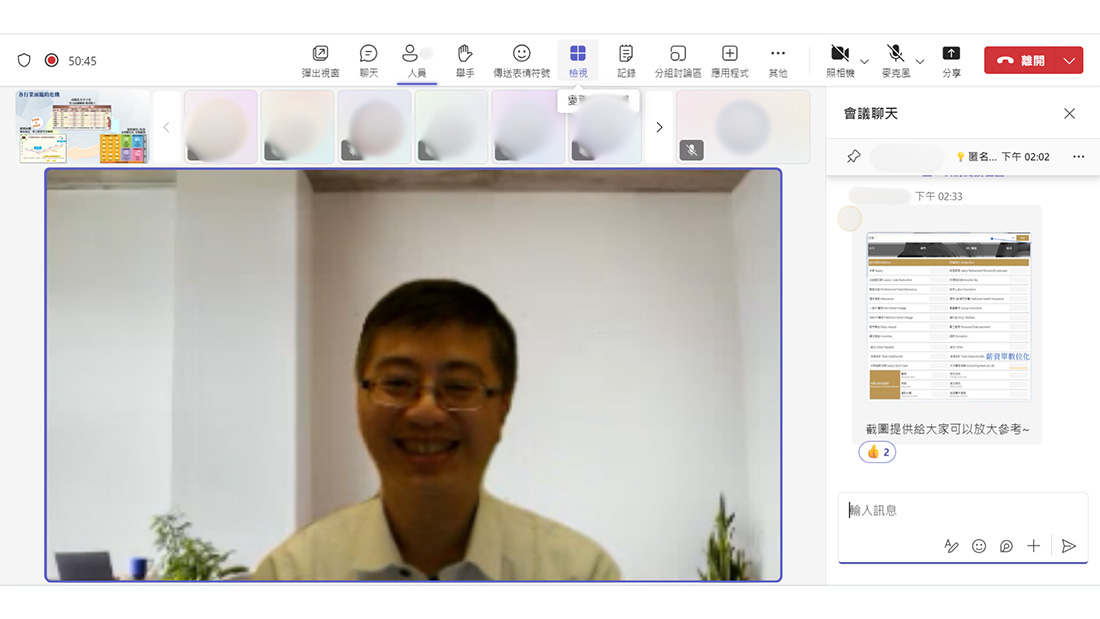
Task: Open the shared payslip screenshot in chat
Action: click(x=948, y=316)
